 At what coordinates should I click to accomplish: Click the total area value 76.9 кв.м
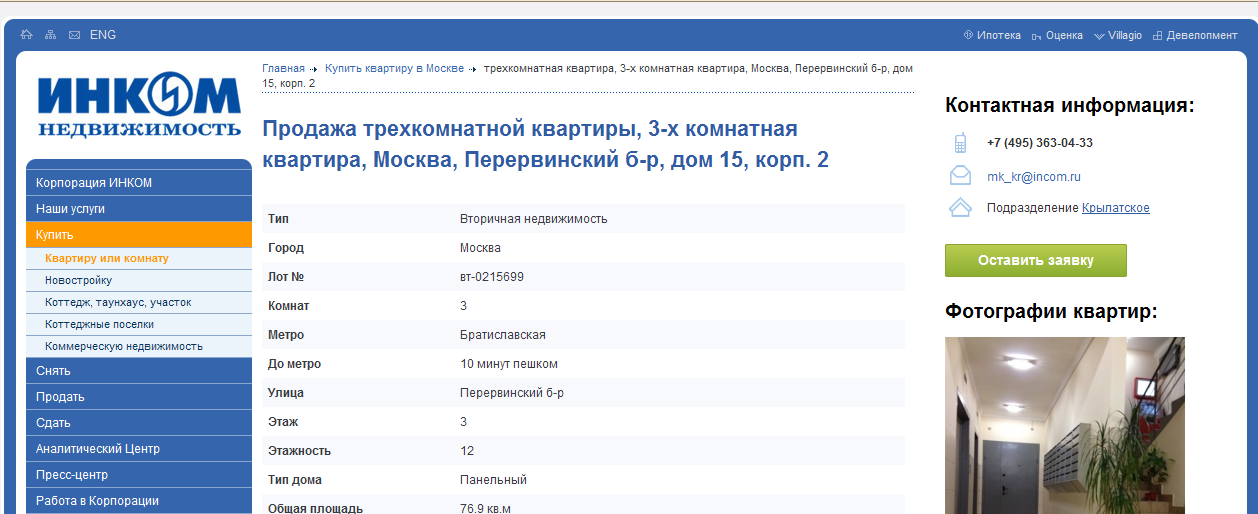[485, 509]
